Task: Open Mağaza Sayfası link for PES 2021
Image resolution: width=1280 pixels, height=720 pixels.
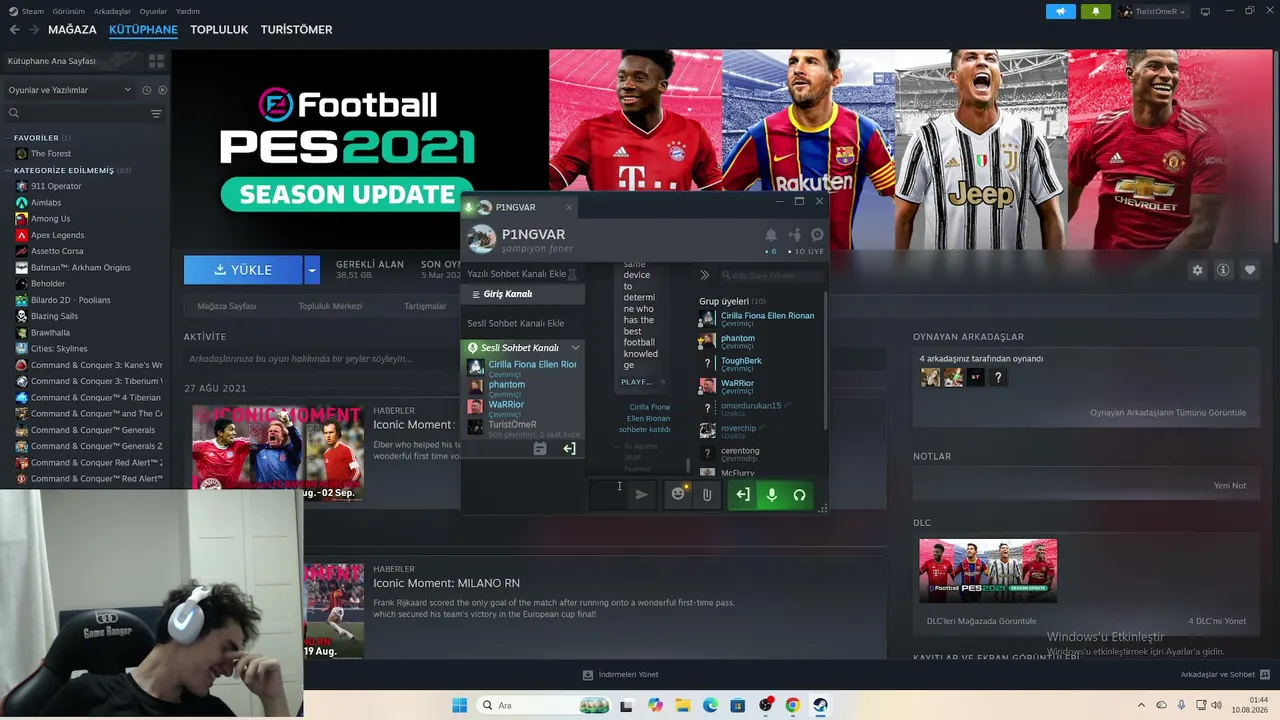Action: click(227, 306)
